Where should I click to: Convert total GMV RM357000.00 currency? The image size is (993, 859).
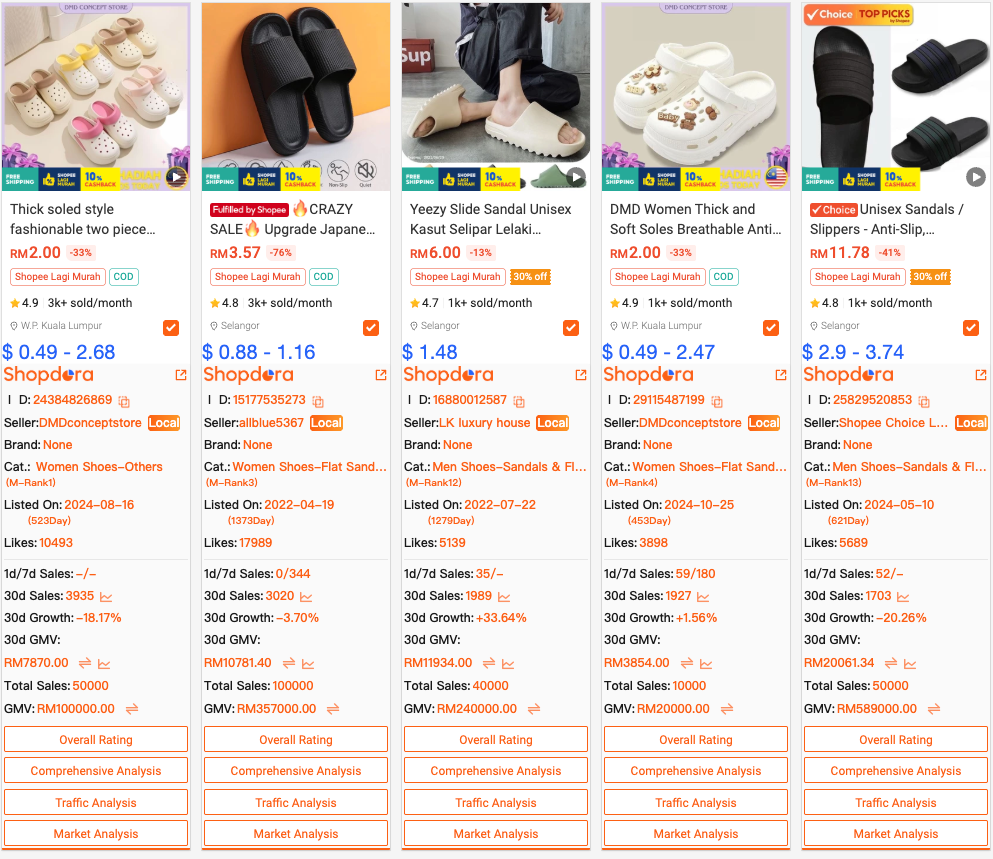point(333,709)
